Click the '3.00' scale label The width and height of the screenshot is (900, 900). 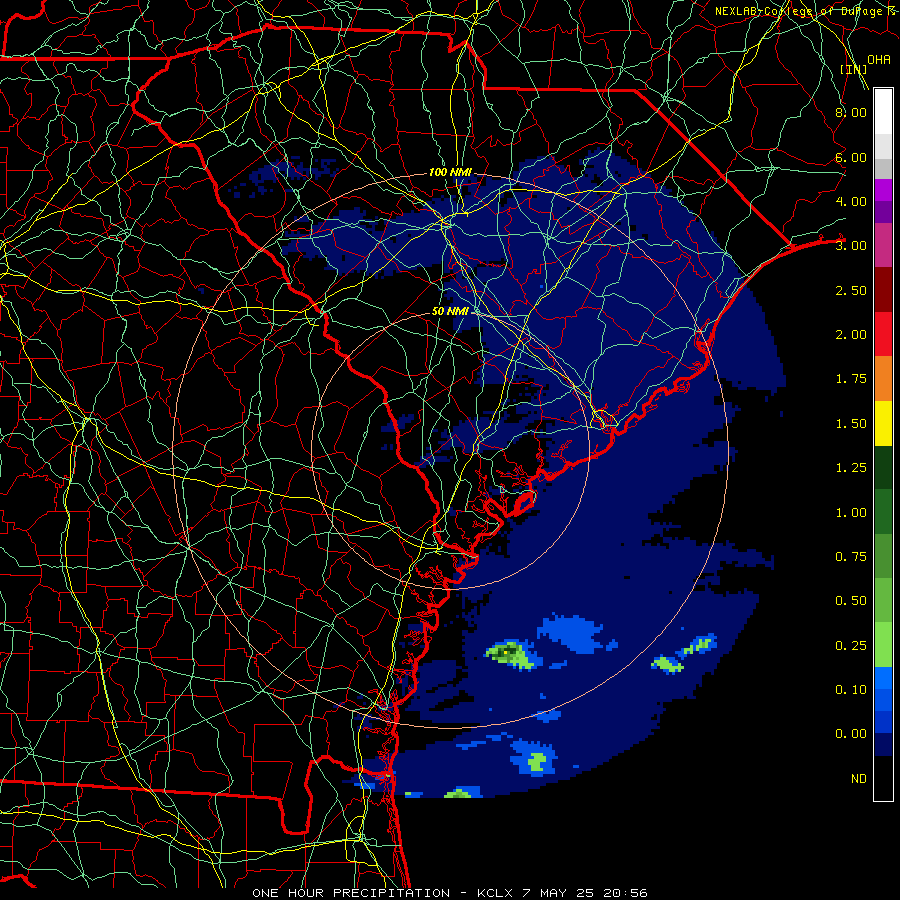(x=851, y=246)
